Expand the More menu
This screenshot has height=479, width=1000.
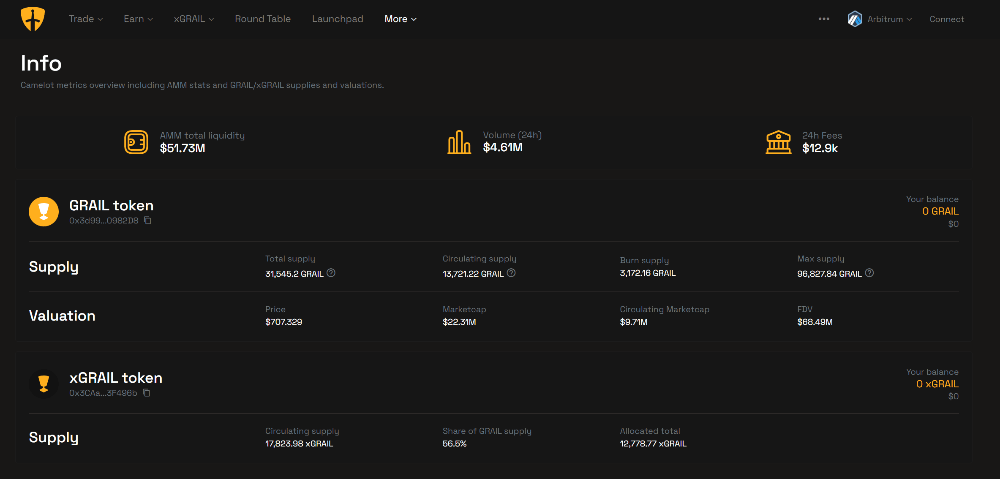[401, 19]
